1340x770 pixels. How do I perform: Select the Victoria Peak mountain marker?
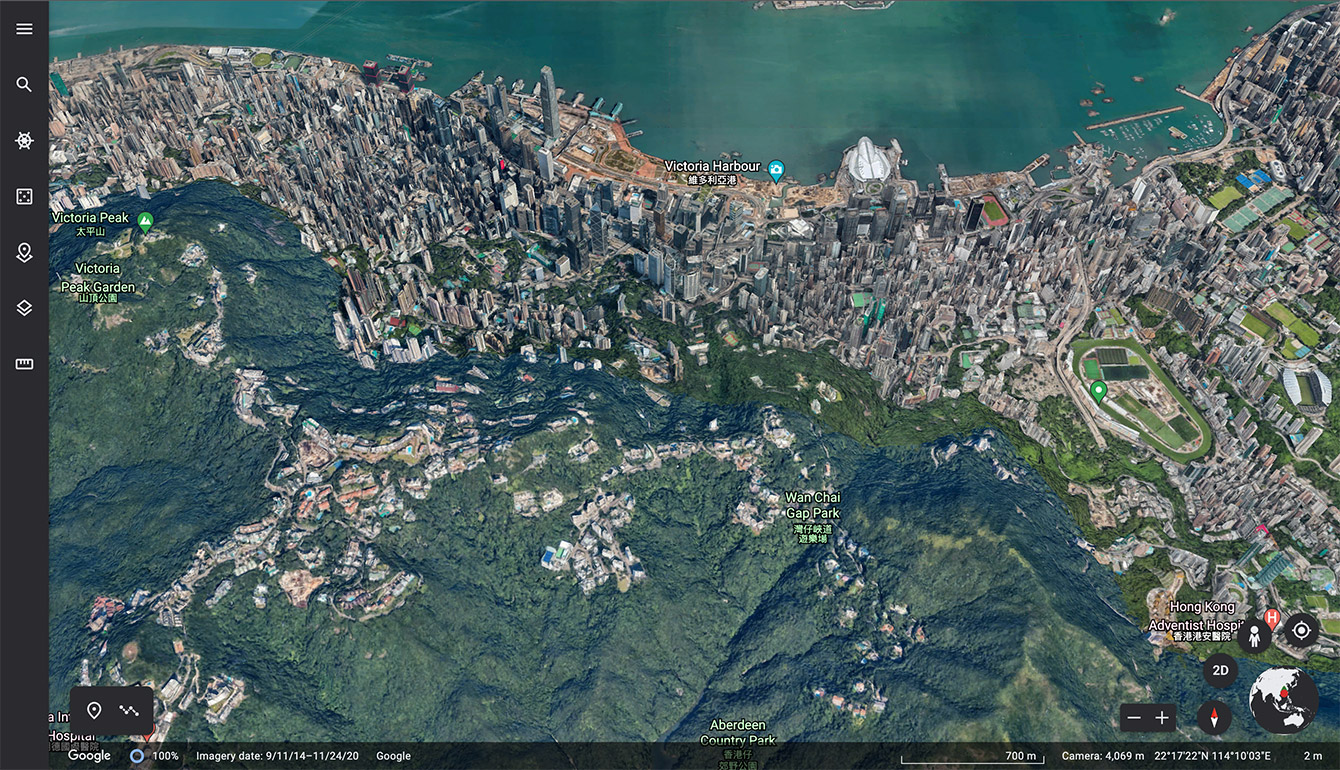[x=146, y=220]
